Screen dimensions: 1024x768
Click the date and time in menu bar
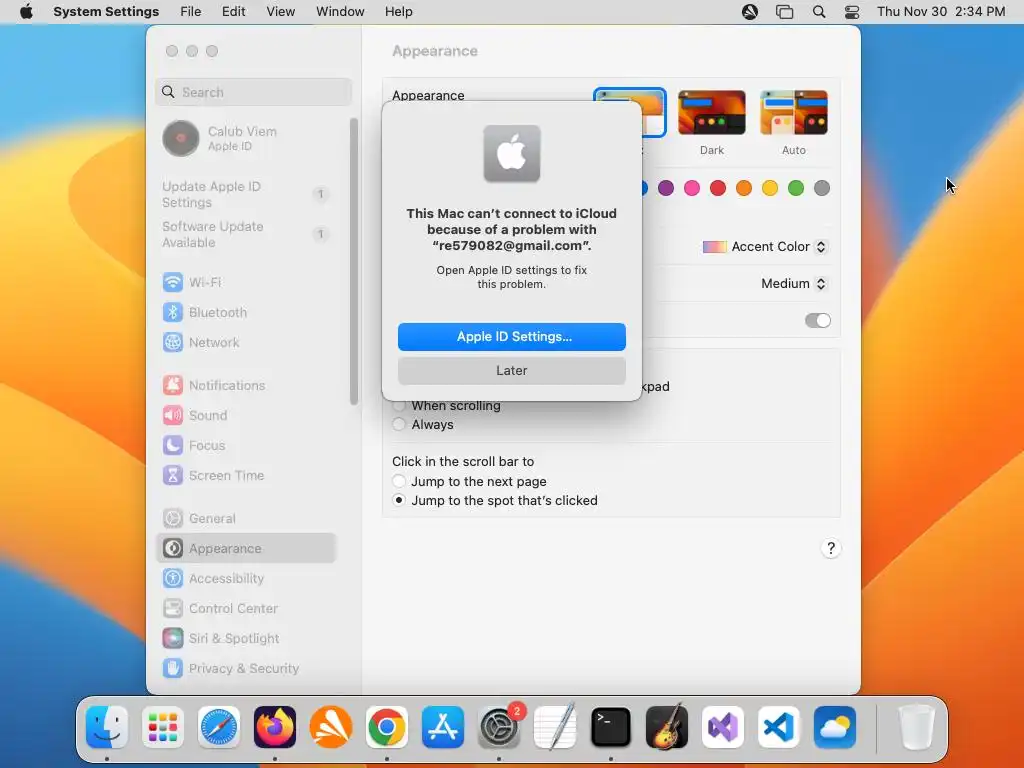pyautogui.click(x=941, y=12)
